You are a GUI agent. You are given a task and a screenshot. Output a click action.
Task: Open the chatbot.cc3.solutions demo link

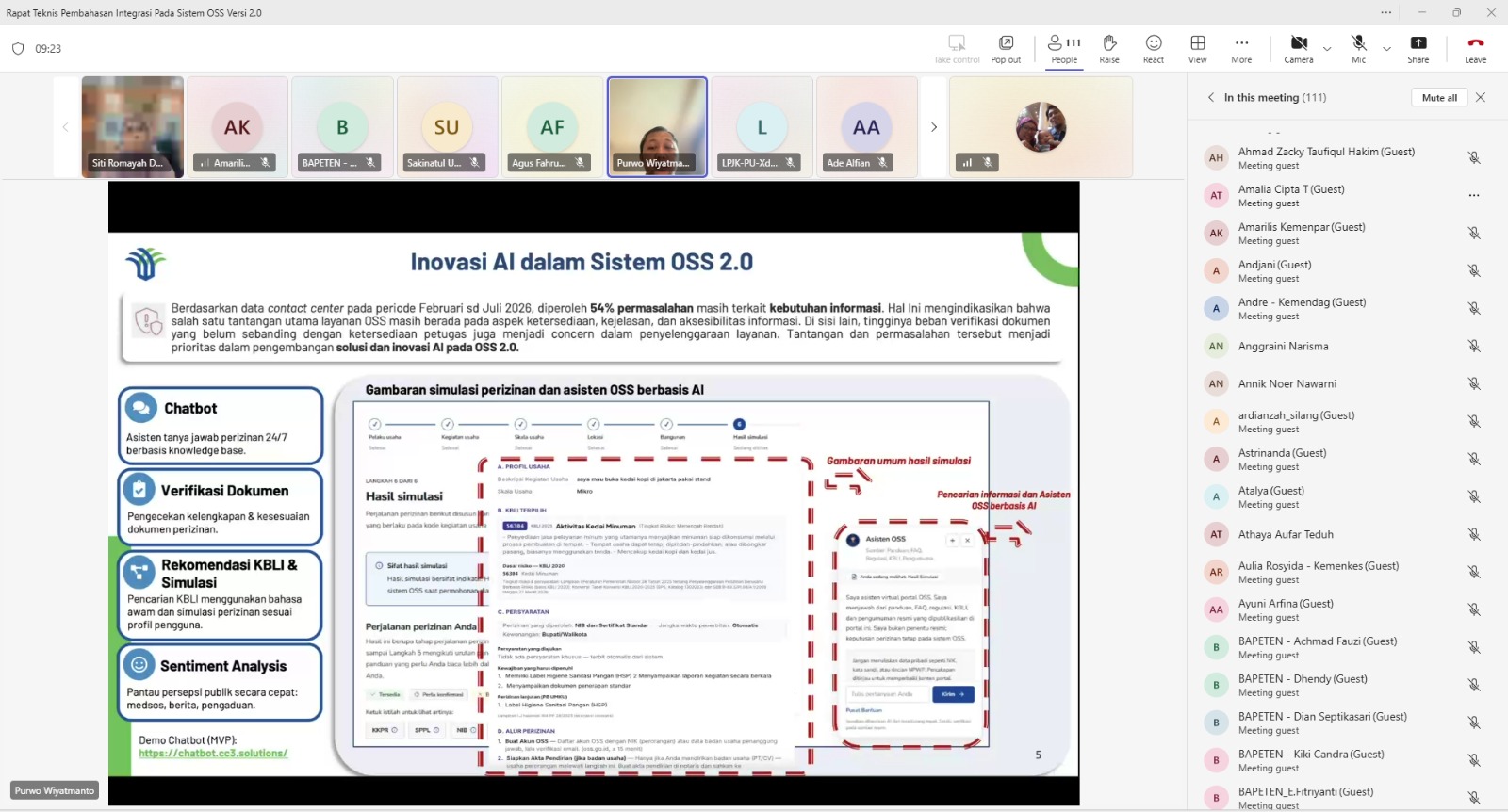tap(213, 753)
